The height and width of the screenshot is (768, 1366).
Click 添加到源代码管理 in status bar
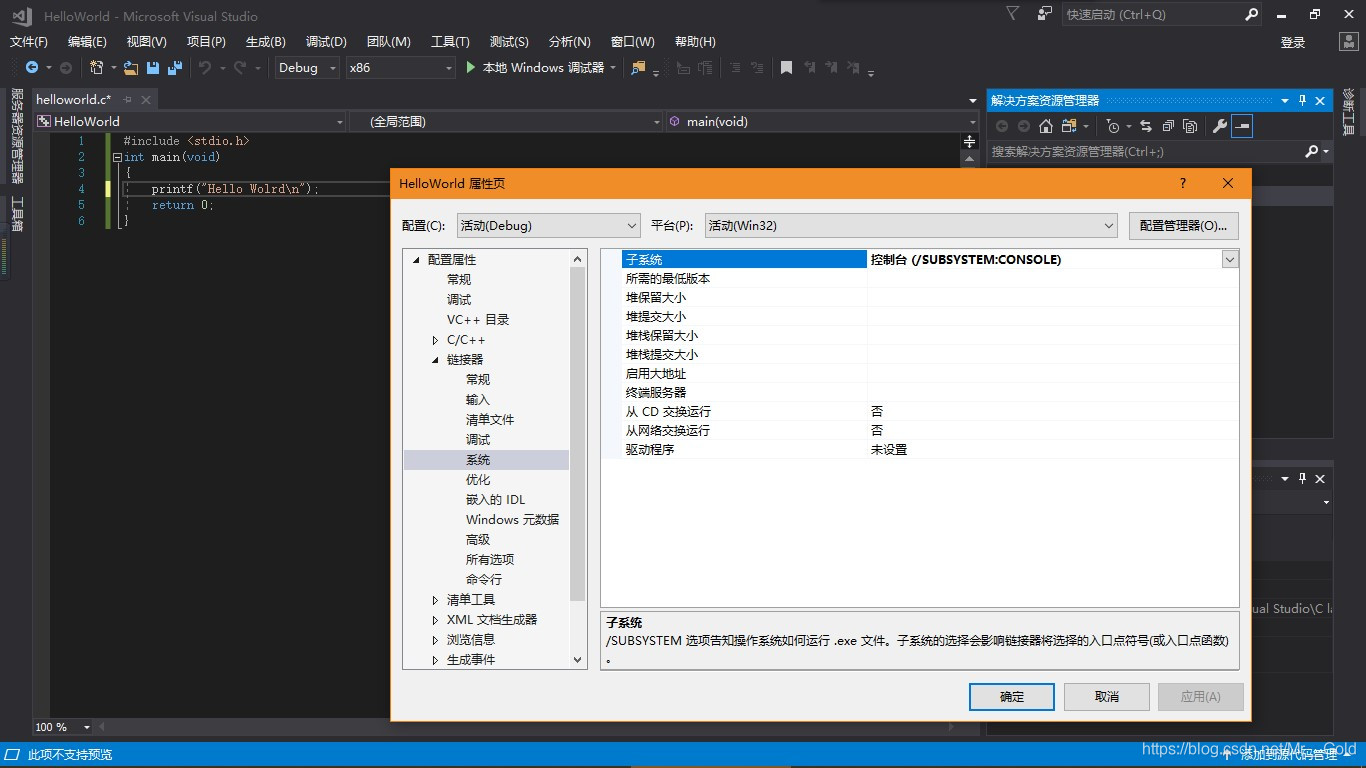pos(1289,755)
